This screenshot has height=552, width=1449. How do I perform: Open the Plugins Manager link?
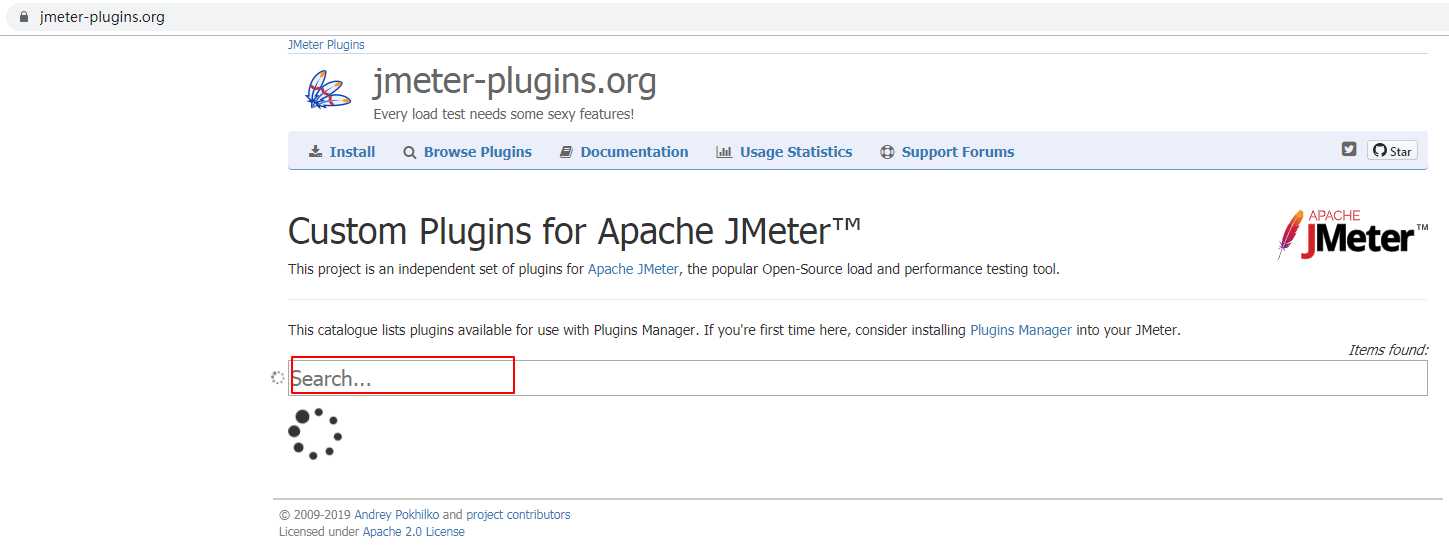pos(1020,330)
